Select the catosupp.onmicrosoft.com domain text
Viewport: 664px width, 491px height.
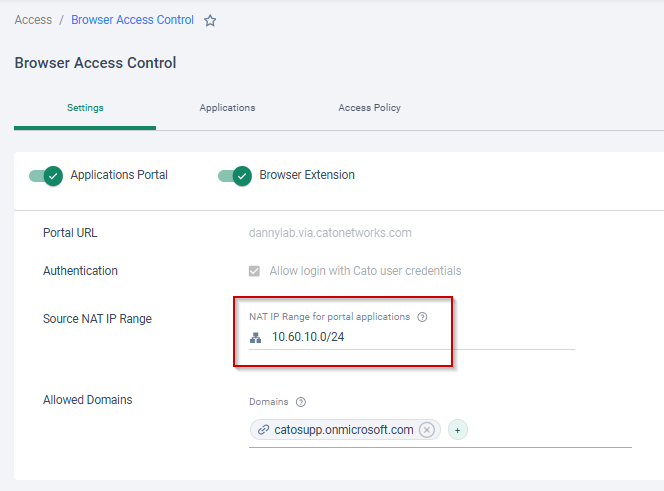[x=343, y=430]
